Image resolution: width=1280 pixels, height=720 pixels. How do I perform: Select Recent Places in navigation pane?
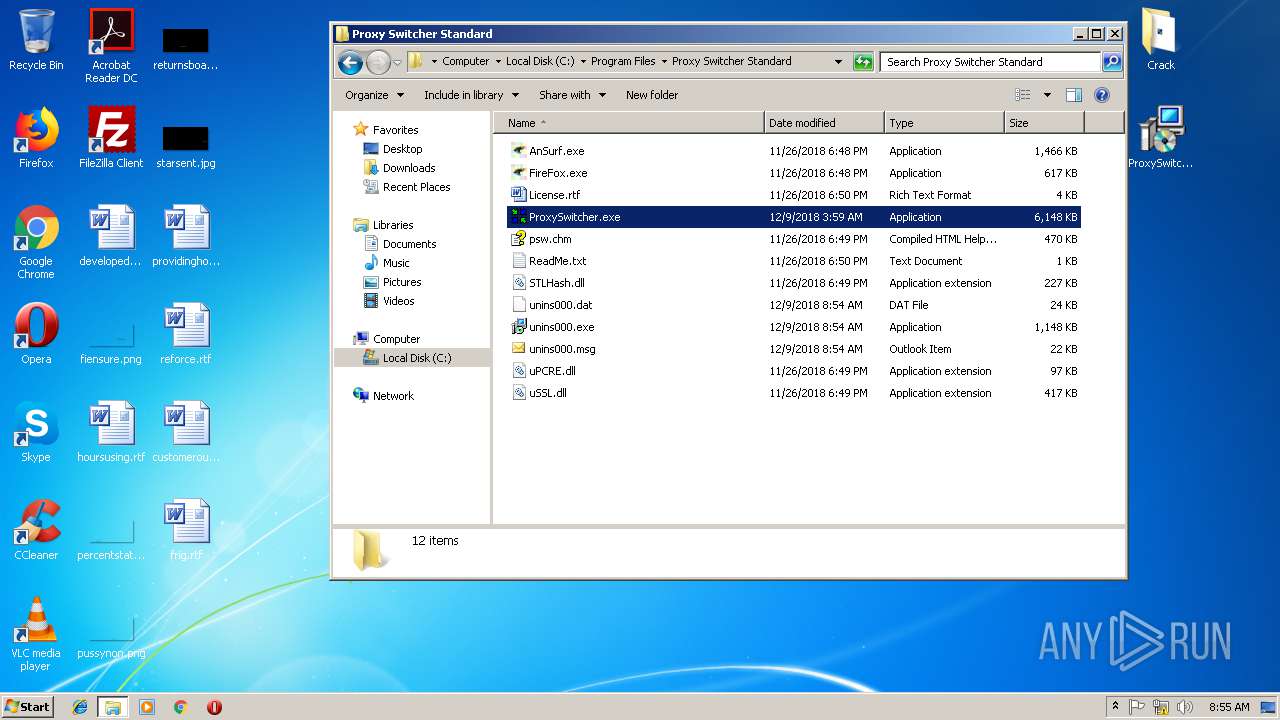(416, 187)
